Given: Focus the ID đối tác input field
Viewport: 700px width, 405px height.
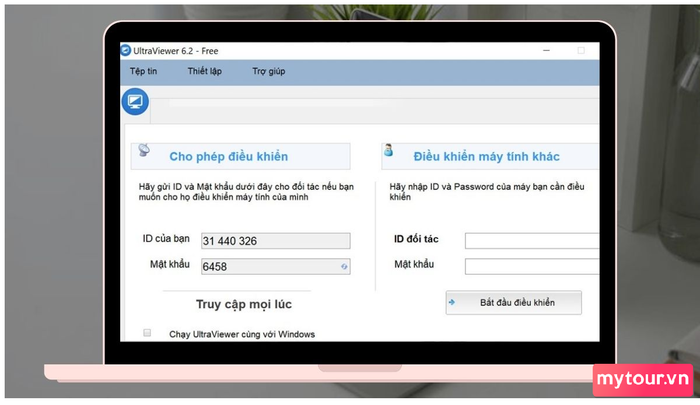Looking at the screenshot, I should point(532,241).
